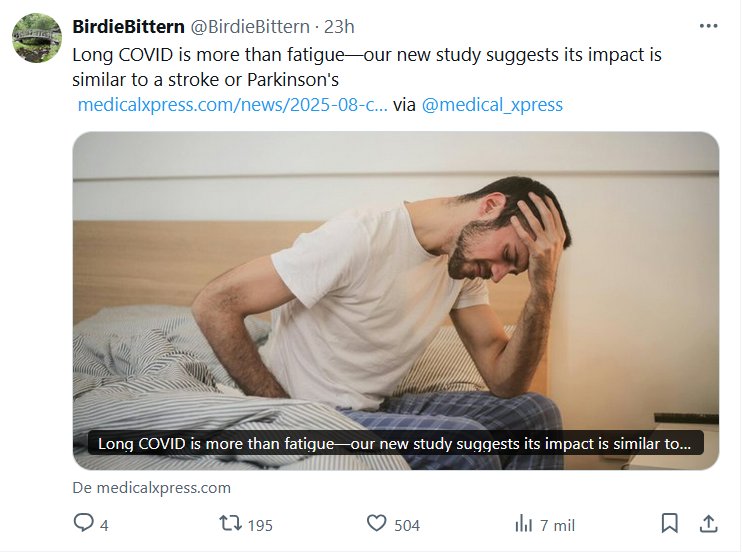The height and width of the screenshot is (552, 742).
Task: Click the repost arrows icon
Action: pos(230,523)
